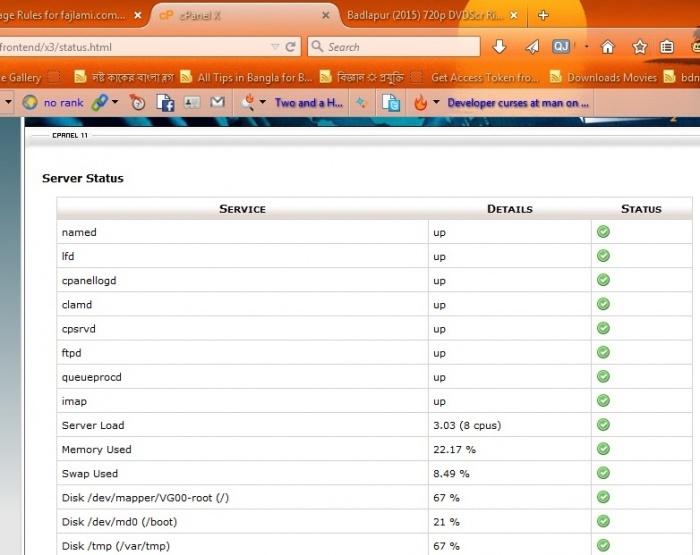
Task: Click the Service column header
Action: [x=242, y=209]
